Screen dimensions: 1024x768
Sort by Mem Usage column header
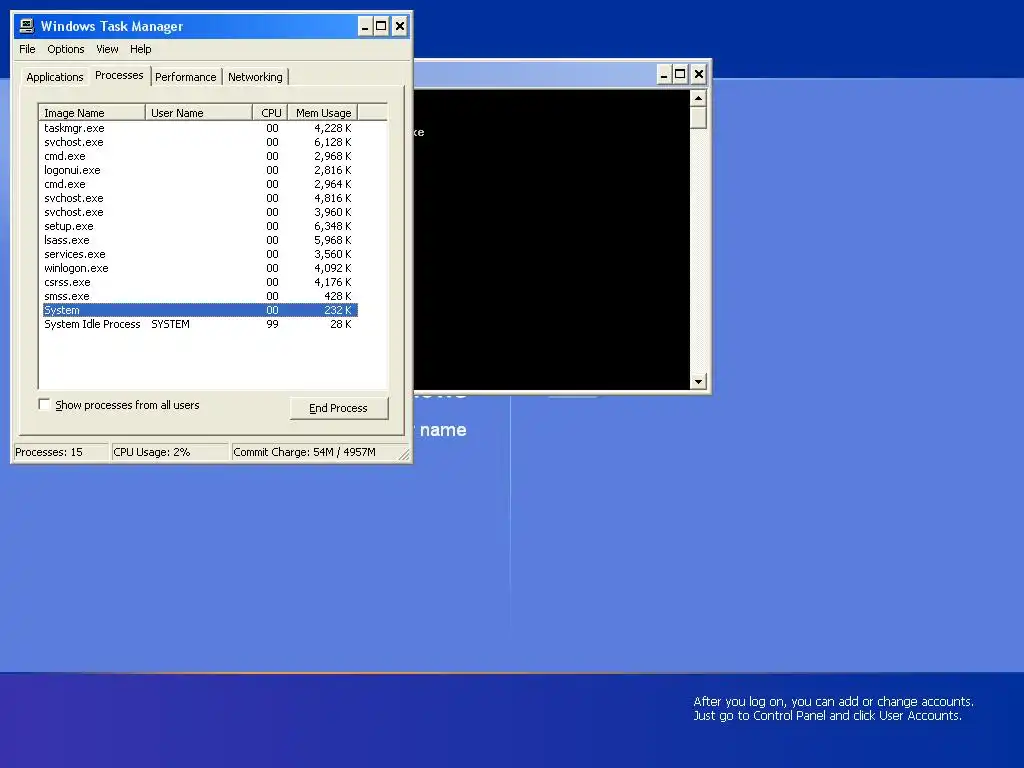(x=323, y=113)
